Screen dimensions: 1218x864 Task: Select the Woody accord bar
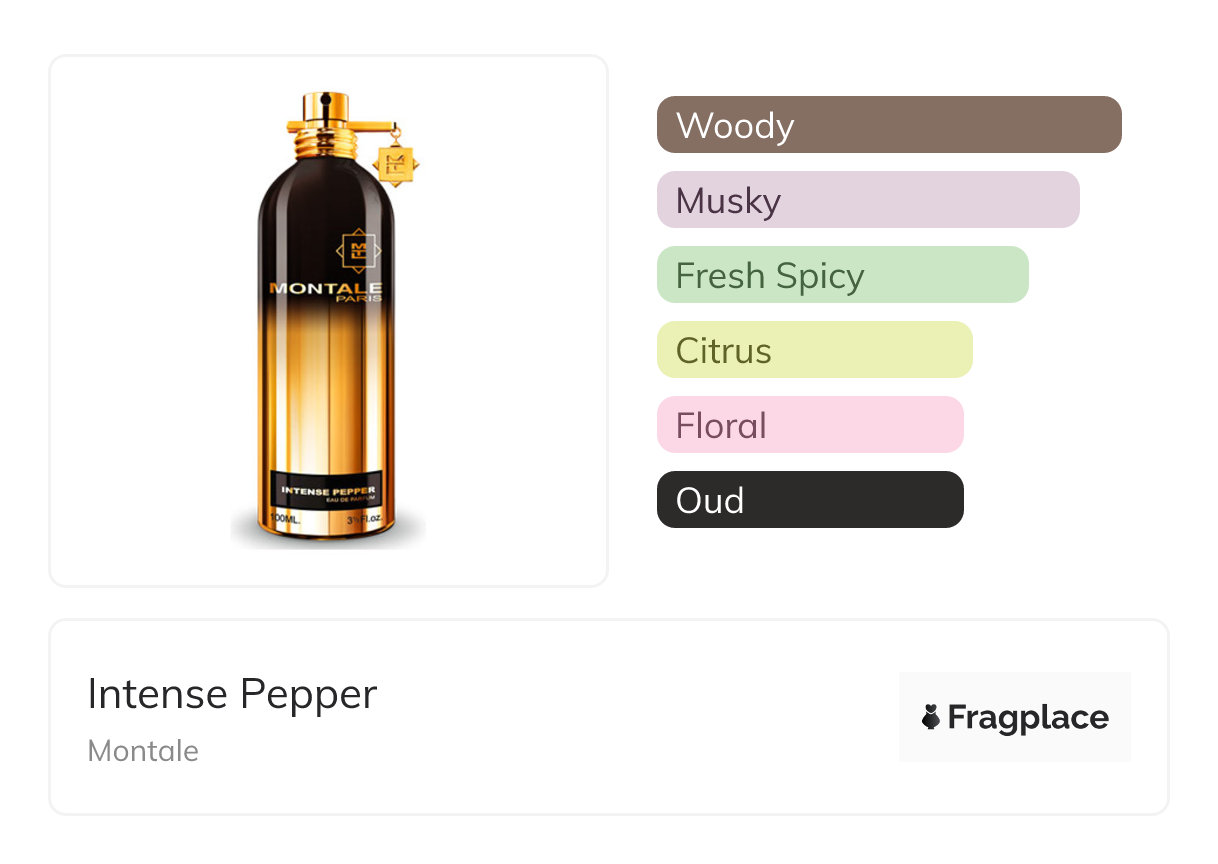[x=888, y=125]
